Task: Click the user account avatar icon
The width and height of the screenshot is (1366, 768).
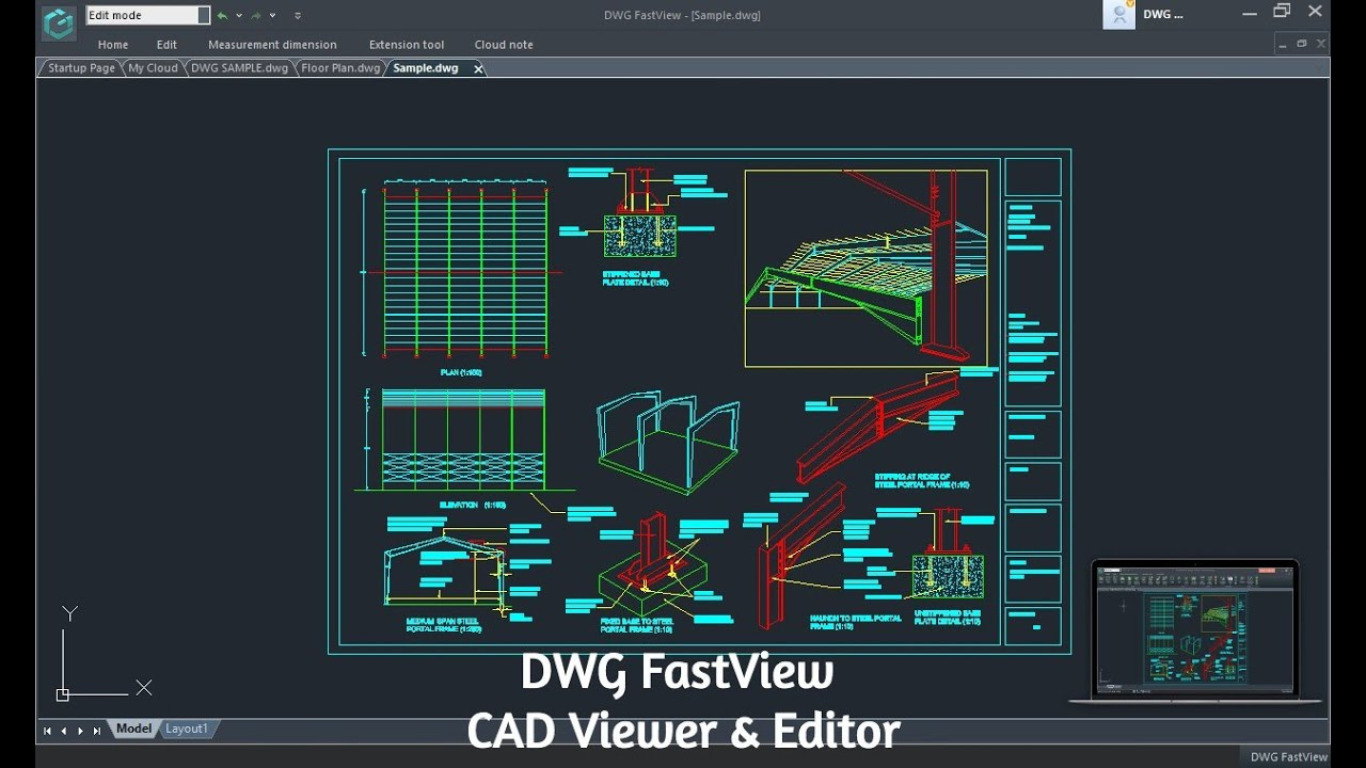Action: click(x=1118, y=14)
